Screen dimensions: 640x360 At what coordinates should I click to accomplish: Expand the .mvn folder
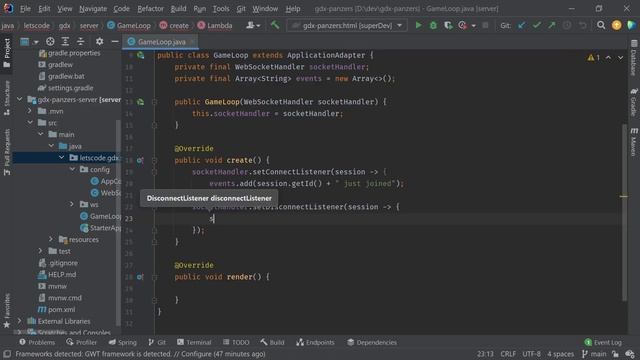tap(30, 111)
